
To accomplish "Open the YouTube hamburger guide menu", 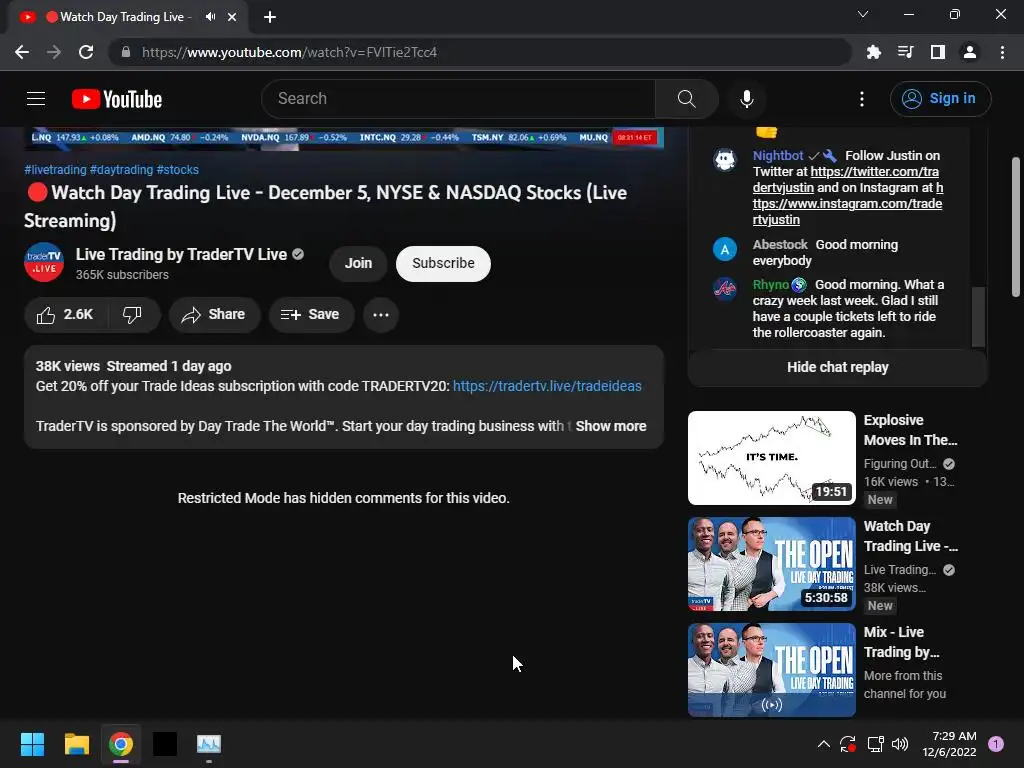I will pyautogui.click(x=36, y=99).
